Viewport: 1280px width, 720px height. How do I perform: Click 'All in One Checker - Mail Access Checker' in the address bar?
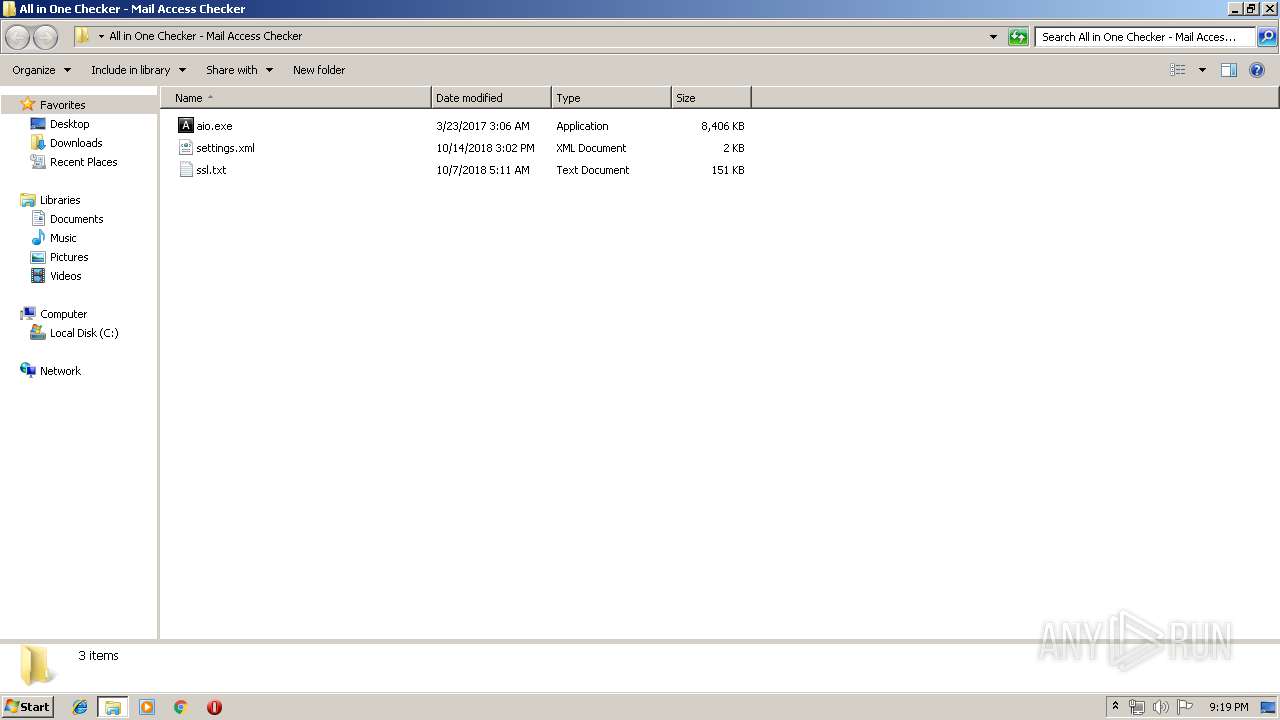click(205, 36)
